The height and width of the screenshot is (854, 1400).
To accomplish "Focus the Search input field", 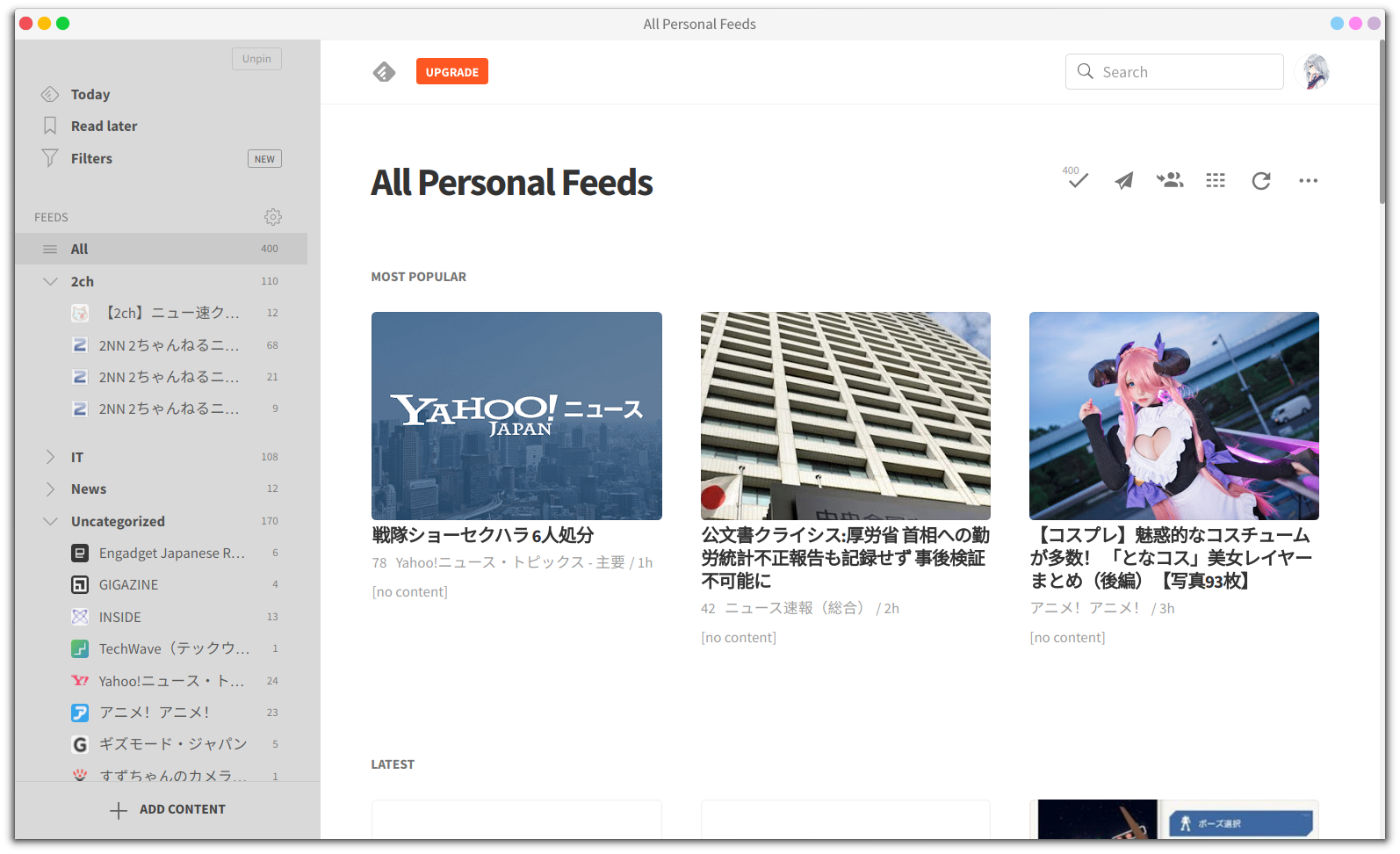I will (1174, 71).
